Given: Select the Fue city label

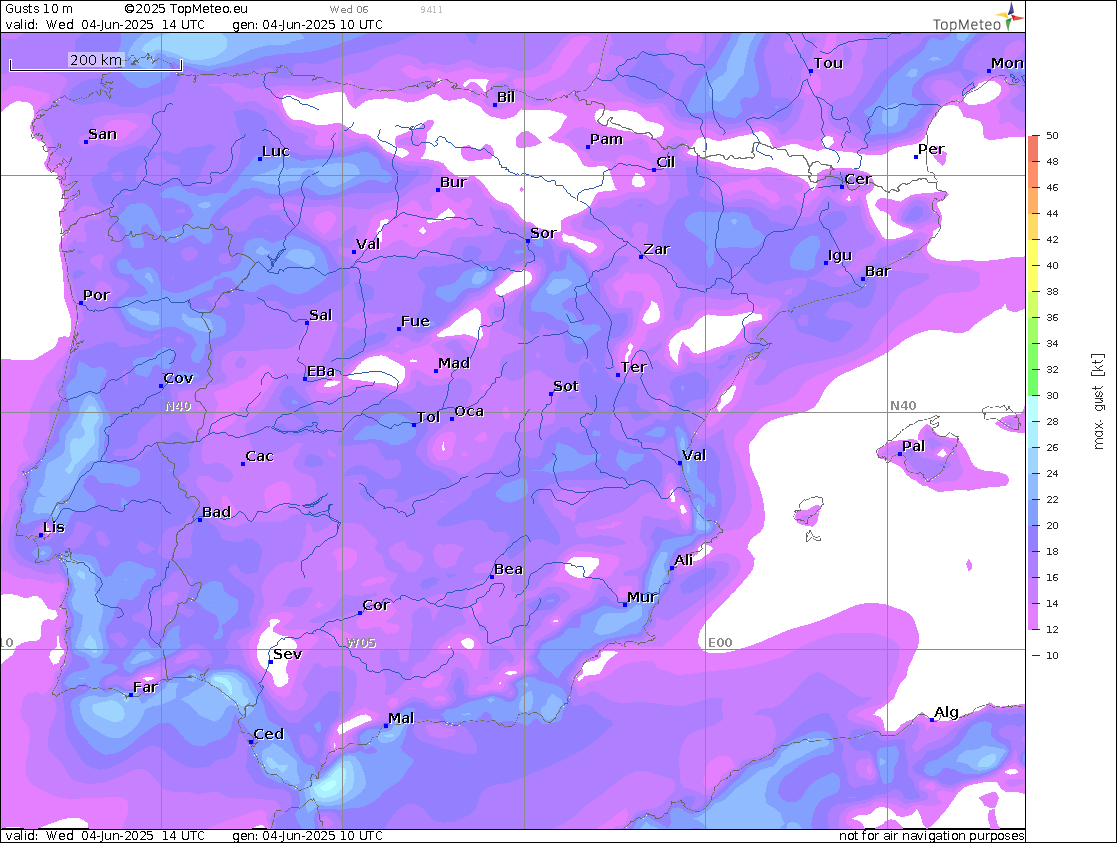Looking at the screenshot, I should click(415, 321).
